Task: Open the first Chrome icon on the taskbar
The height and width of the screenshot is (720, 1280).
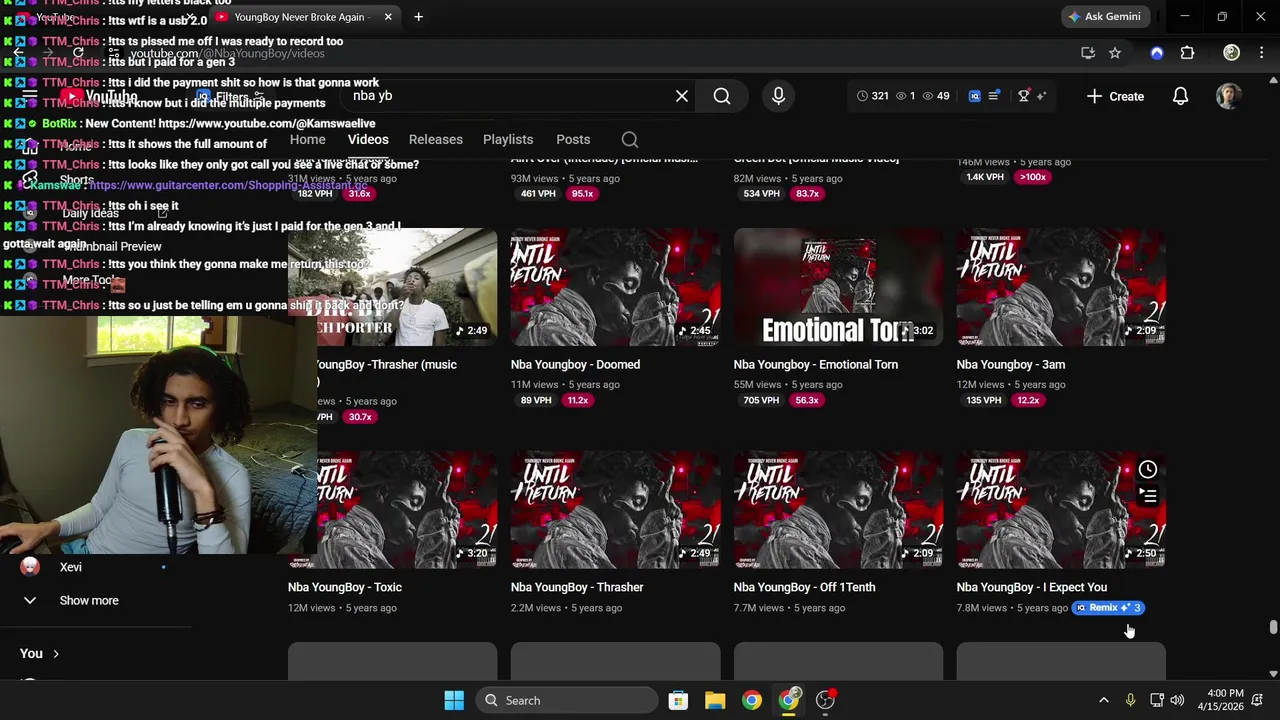Action: point(752,700)
